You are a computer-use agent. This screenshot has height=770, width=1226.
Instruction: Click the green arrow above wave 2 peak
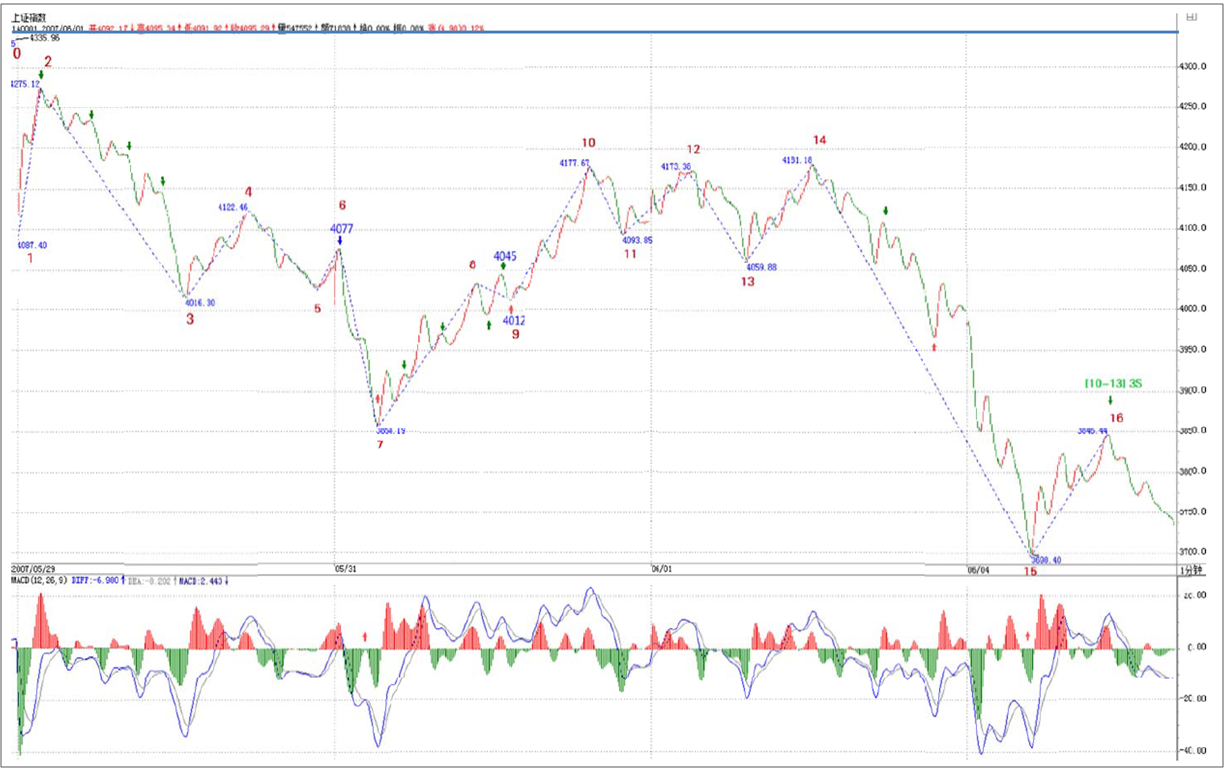pos(42,75)
